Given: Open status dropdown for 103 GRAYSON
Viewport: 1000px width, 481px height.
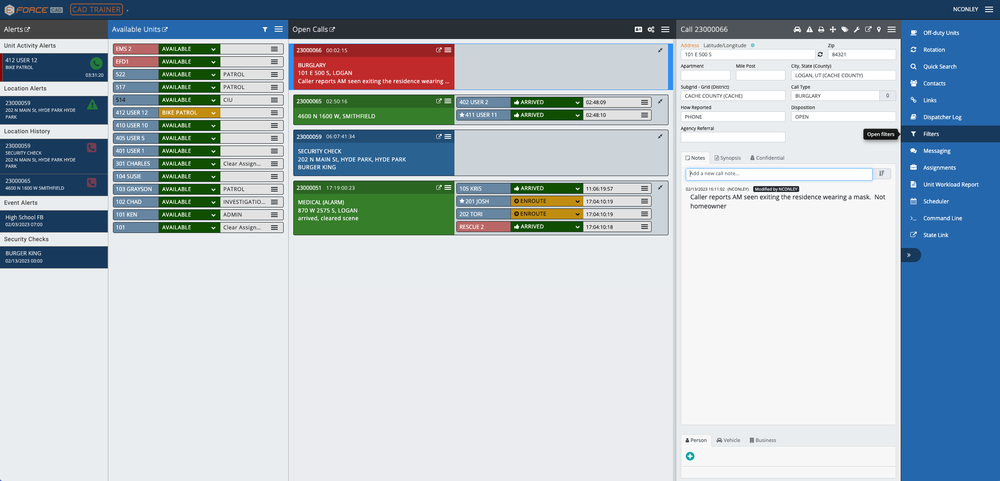Looking at the screenshot, I should (189, 189).
